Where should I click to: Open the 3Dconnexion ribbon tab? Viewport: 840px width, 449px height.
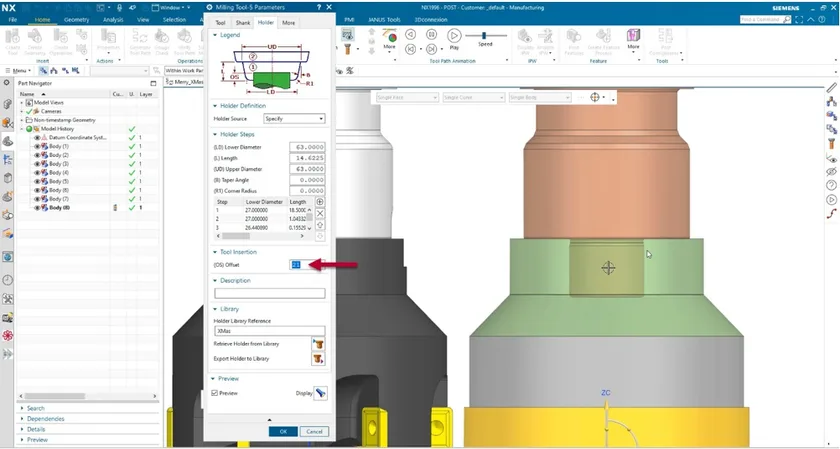pos(431,20)
